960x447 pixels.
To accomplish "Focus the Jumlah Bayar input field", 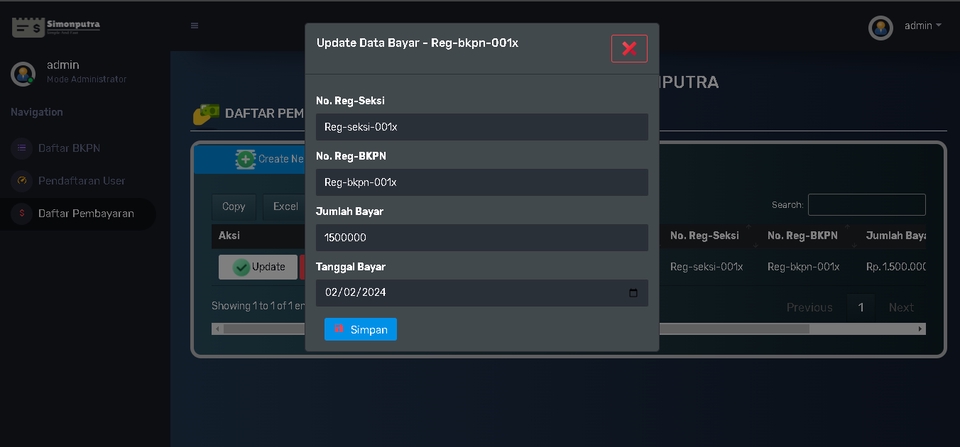I will click(482, 238).
